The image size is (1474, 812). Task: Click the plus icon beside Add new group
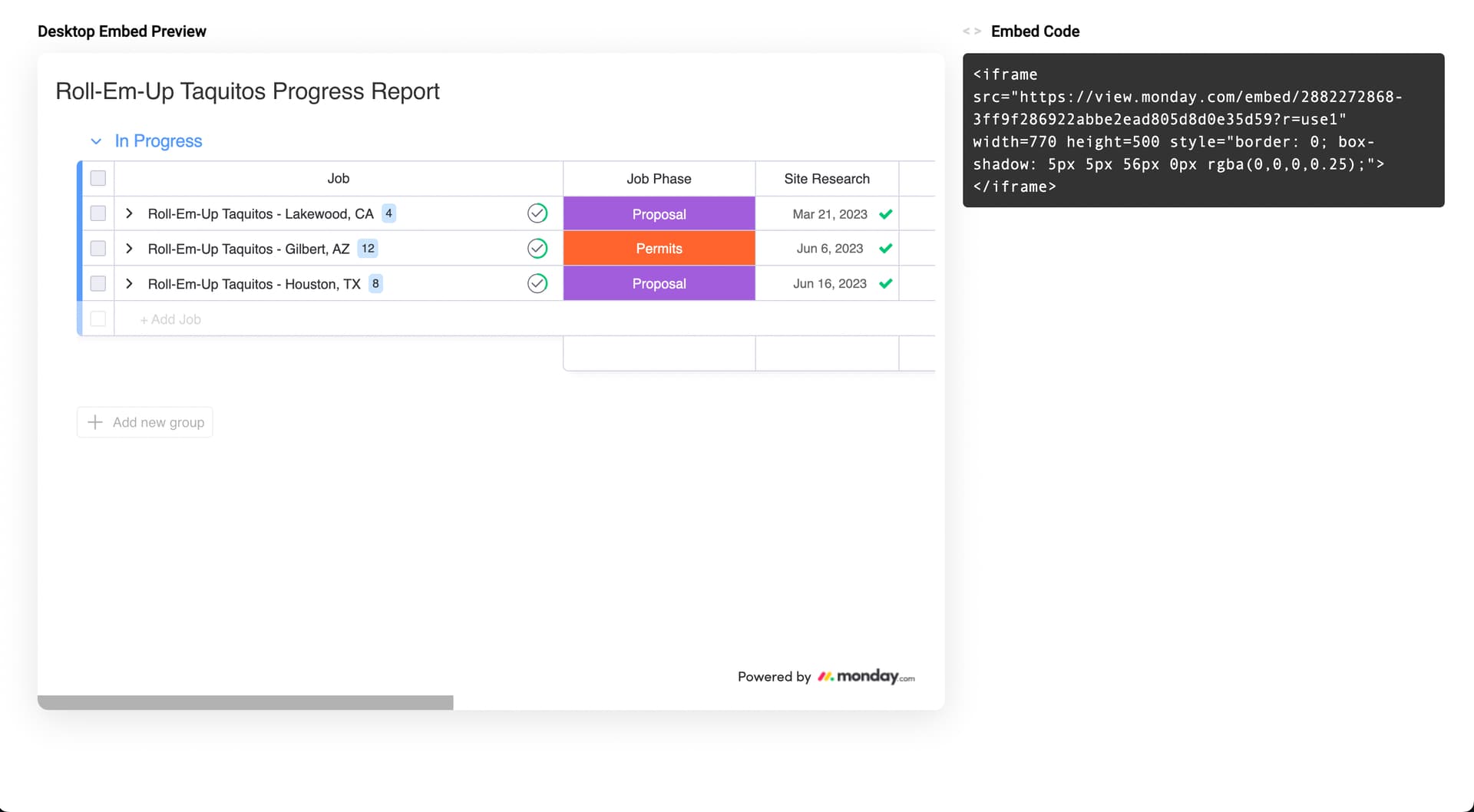click(95, 422)
